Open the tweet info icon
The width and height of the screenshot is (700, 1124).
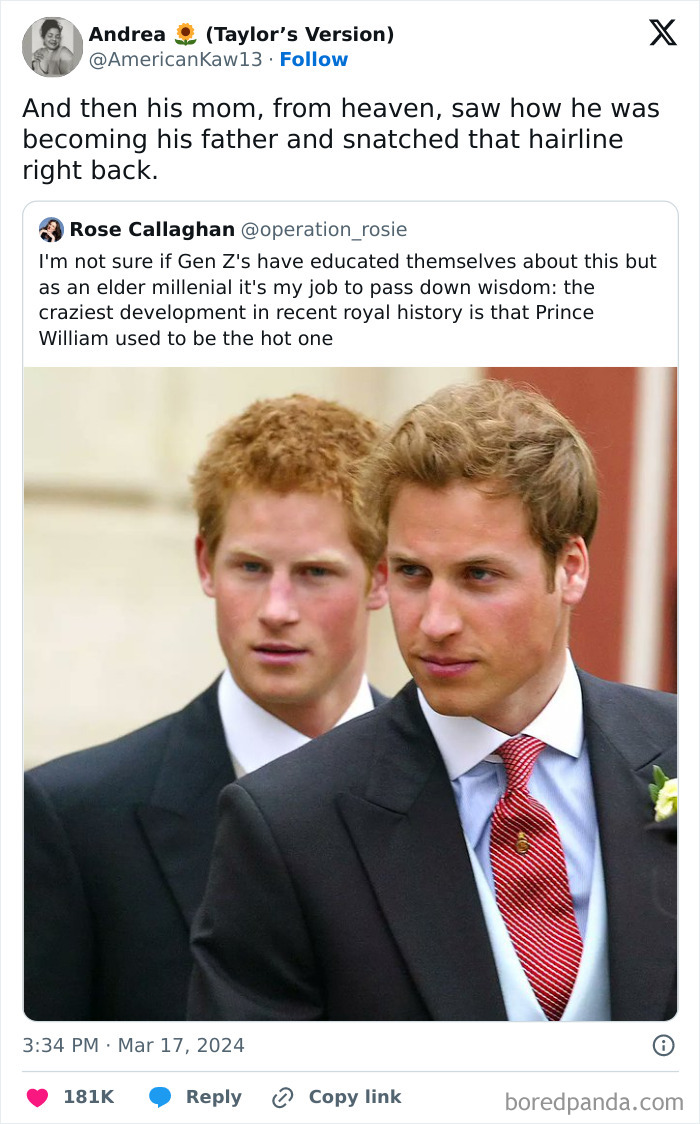coord(662,1046)
